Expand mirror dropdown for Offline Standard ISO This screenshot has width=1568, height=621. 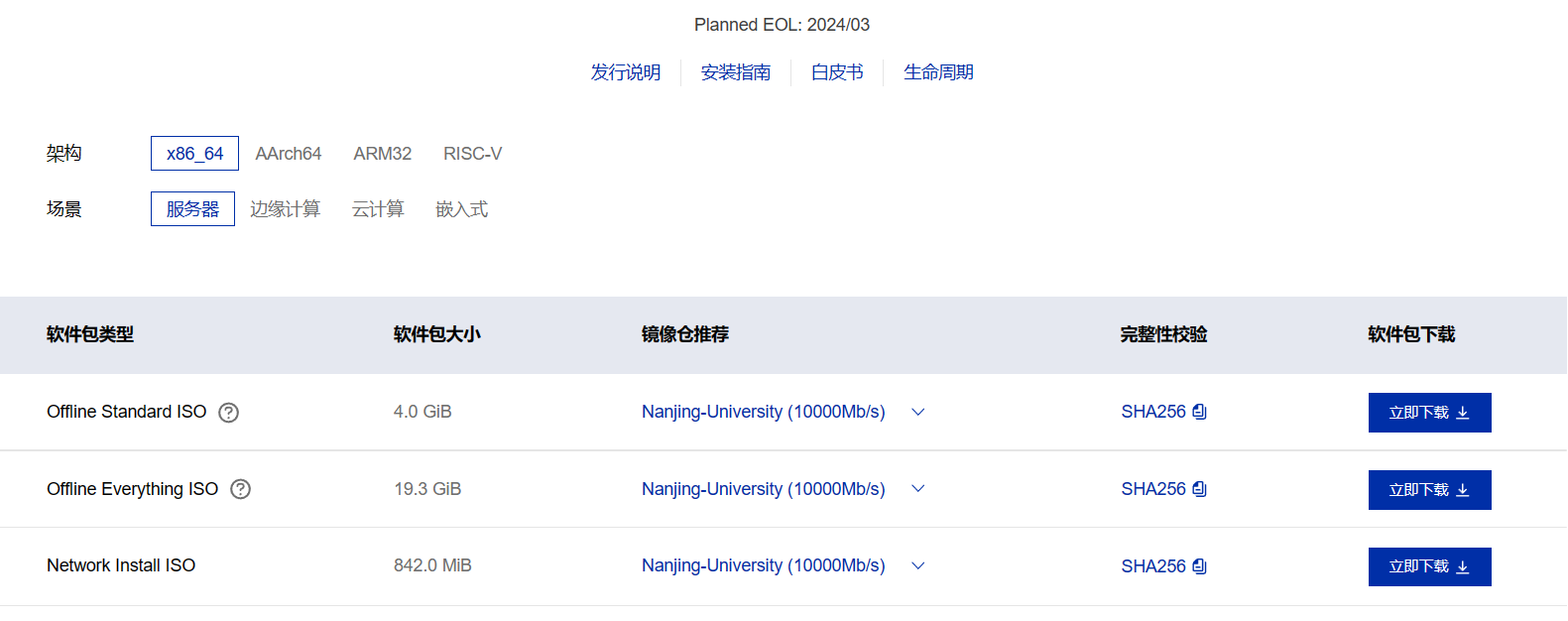918,412
